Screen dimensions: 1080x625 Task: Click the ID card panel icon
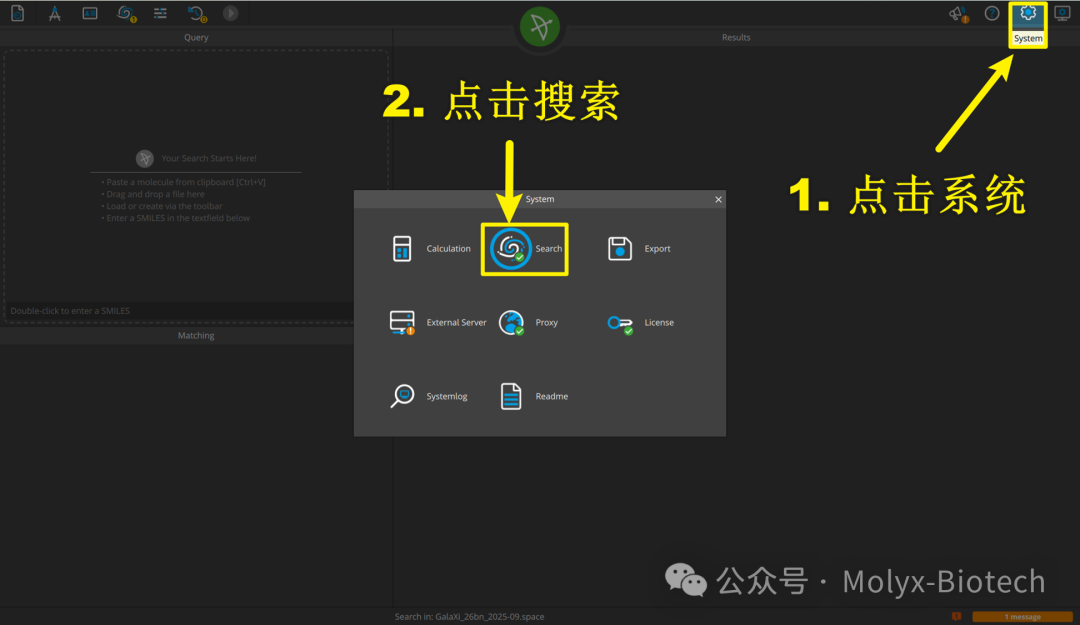[90, 13]
